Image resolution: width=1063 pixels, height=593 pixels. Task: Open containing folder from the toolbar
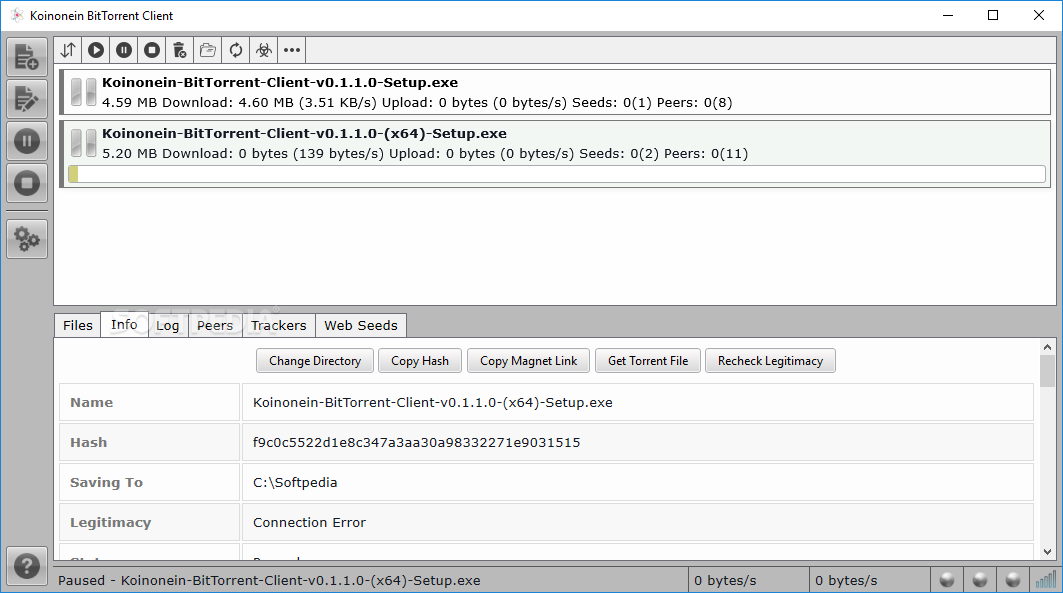point(207,50)
